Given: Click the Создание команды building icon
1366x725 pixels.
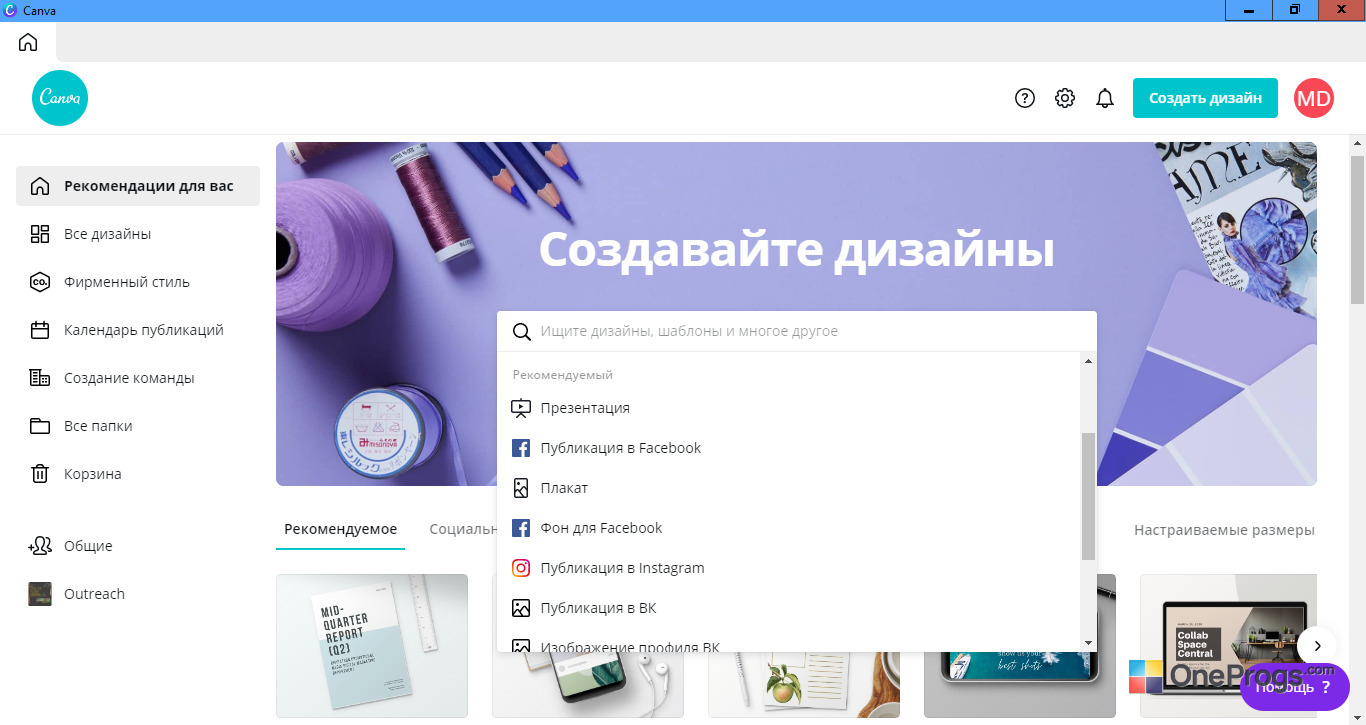Looking at the screenshot, I should (40, 378).
